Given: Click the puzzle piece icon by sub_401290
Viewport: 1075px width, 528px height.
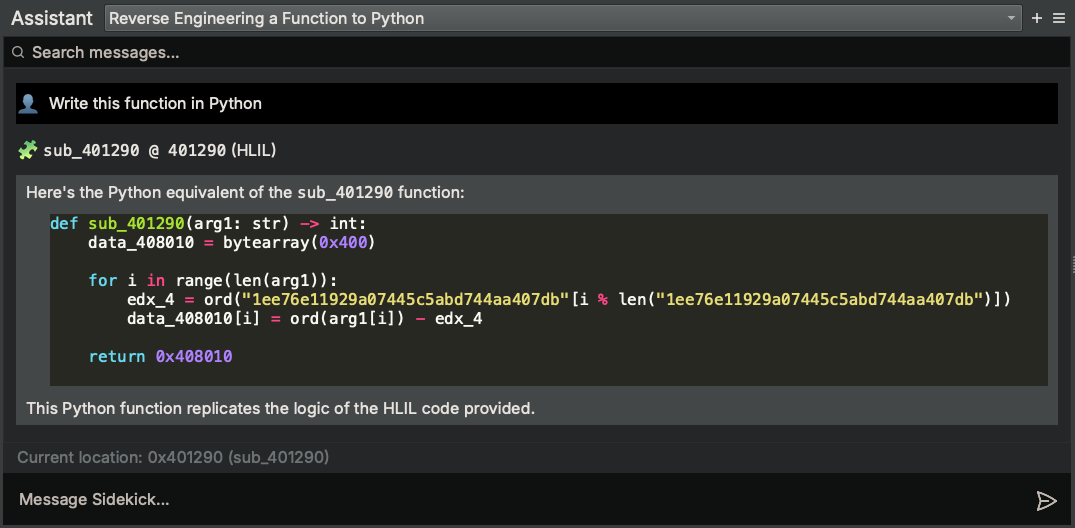Looking at the screenshot, I should 27,149.
